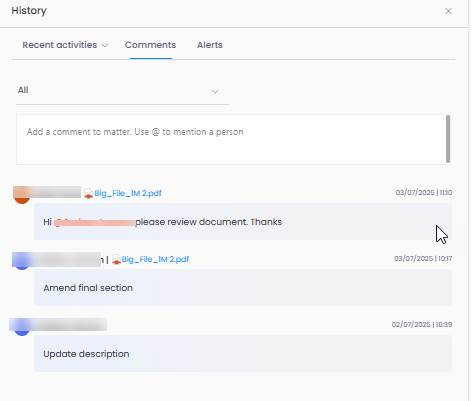
Task: Open the Recent activities tab
Action: [x=60, y=45]
